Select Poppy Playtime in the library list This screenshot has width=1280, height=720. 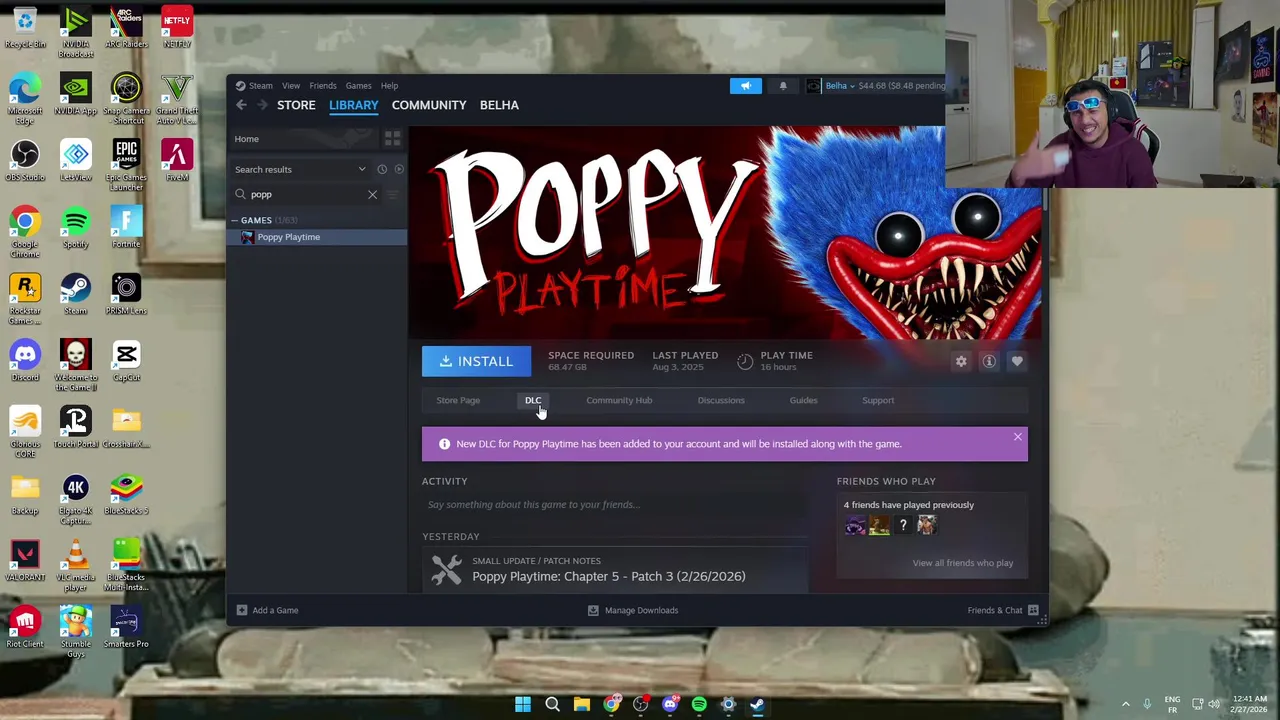(318, 237)
